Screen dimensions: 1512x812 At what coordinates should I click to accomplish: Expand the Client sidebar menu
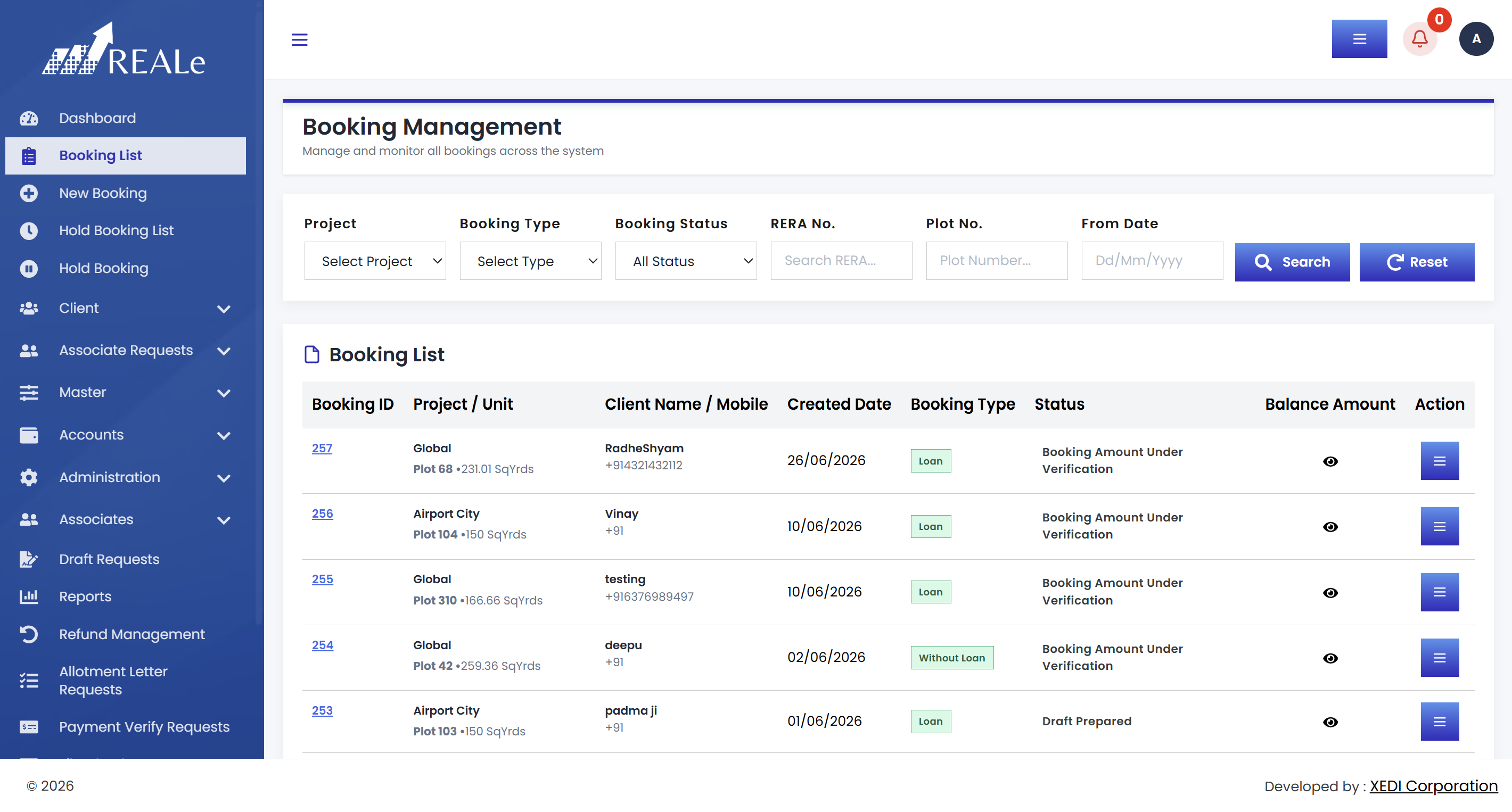126,308
